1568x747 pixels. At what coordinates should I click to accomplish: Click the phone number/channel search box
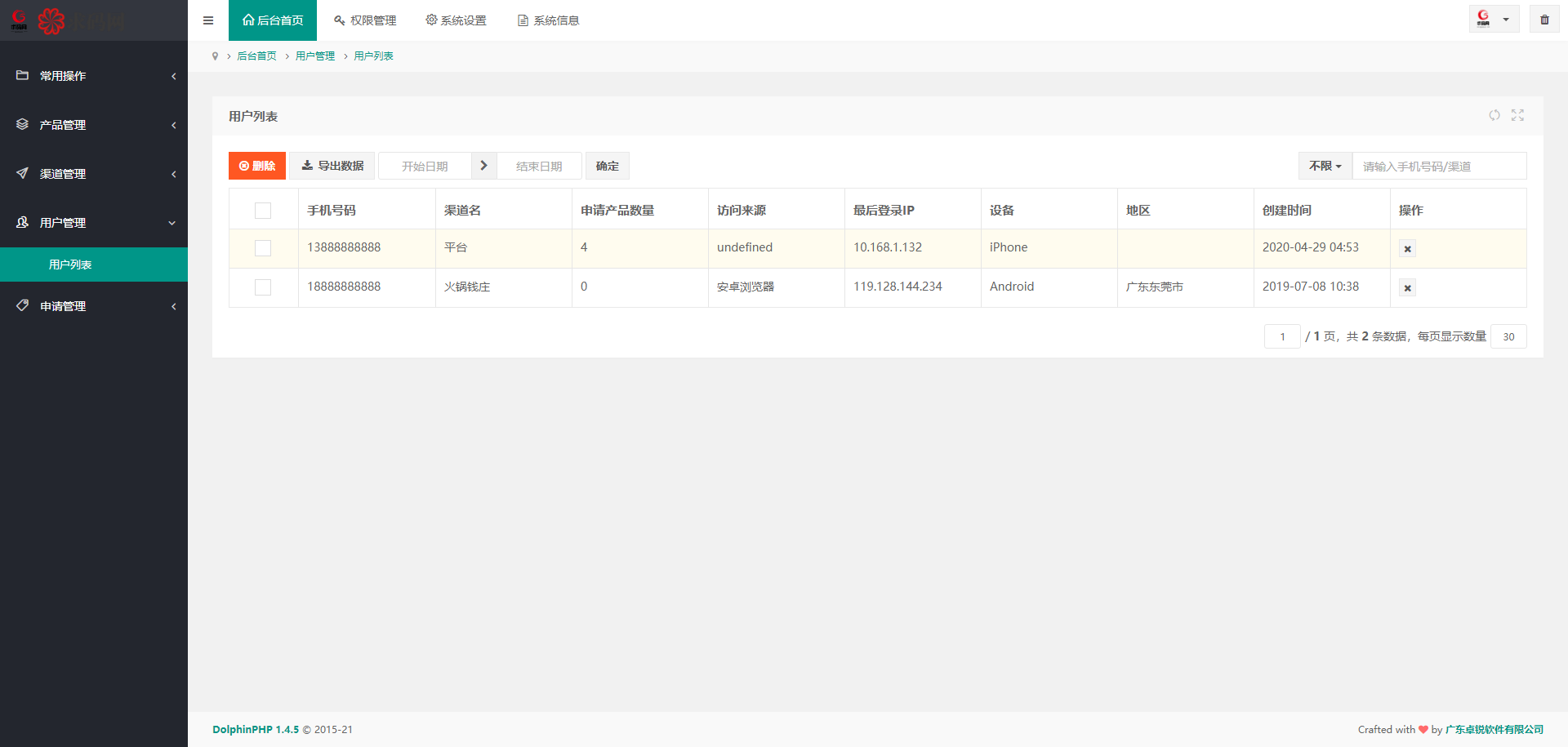(1439, 166)
